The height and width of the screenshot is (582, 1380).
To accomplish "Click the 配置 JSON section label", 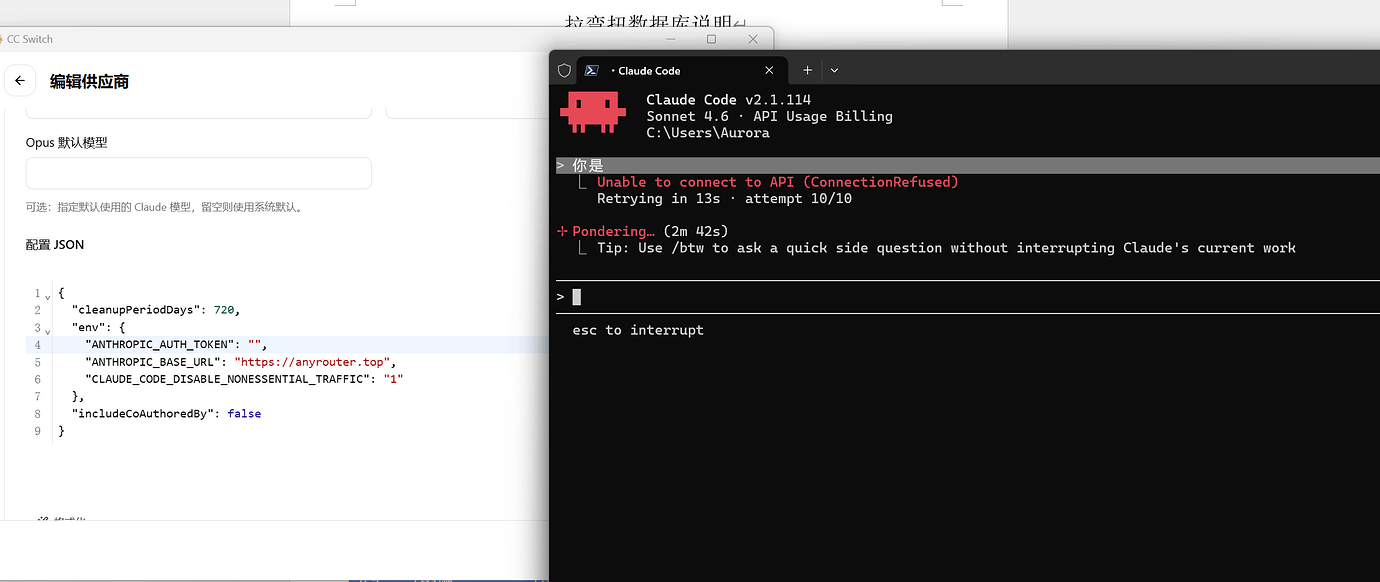I will tap(55, 245).
